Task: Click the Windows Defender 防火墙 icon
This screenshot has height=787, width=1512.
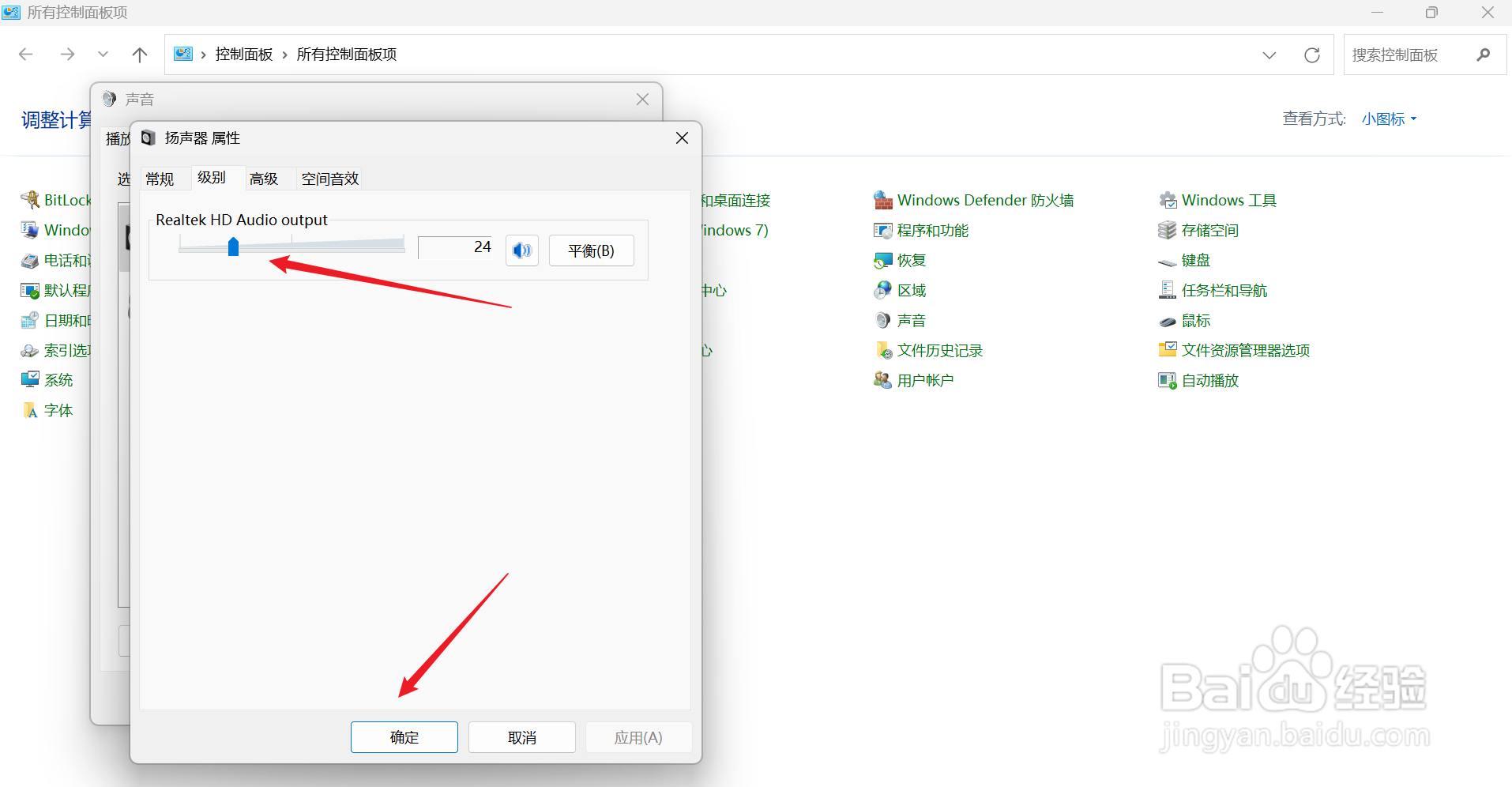Action: tap(882, 201)
